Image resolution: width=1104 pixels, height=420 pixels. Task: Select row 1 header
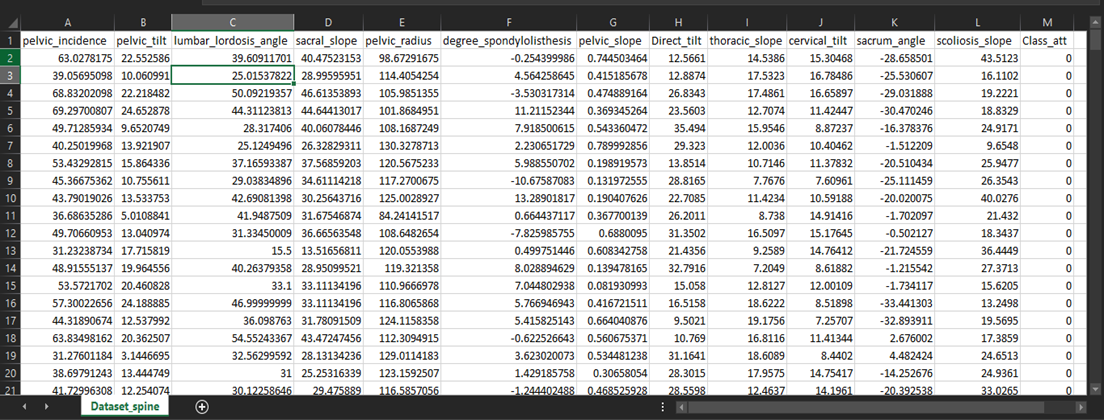pyautogui.click(x=10, y=41)
